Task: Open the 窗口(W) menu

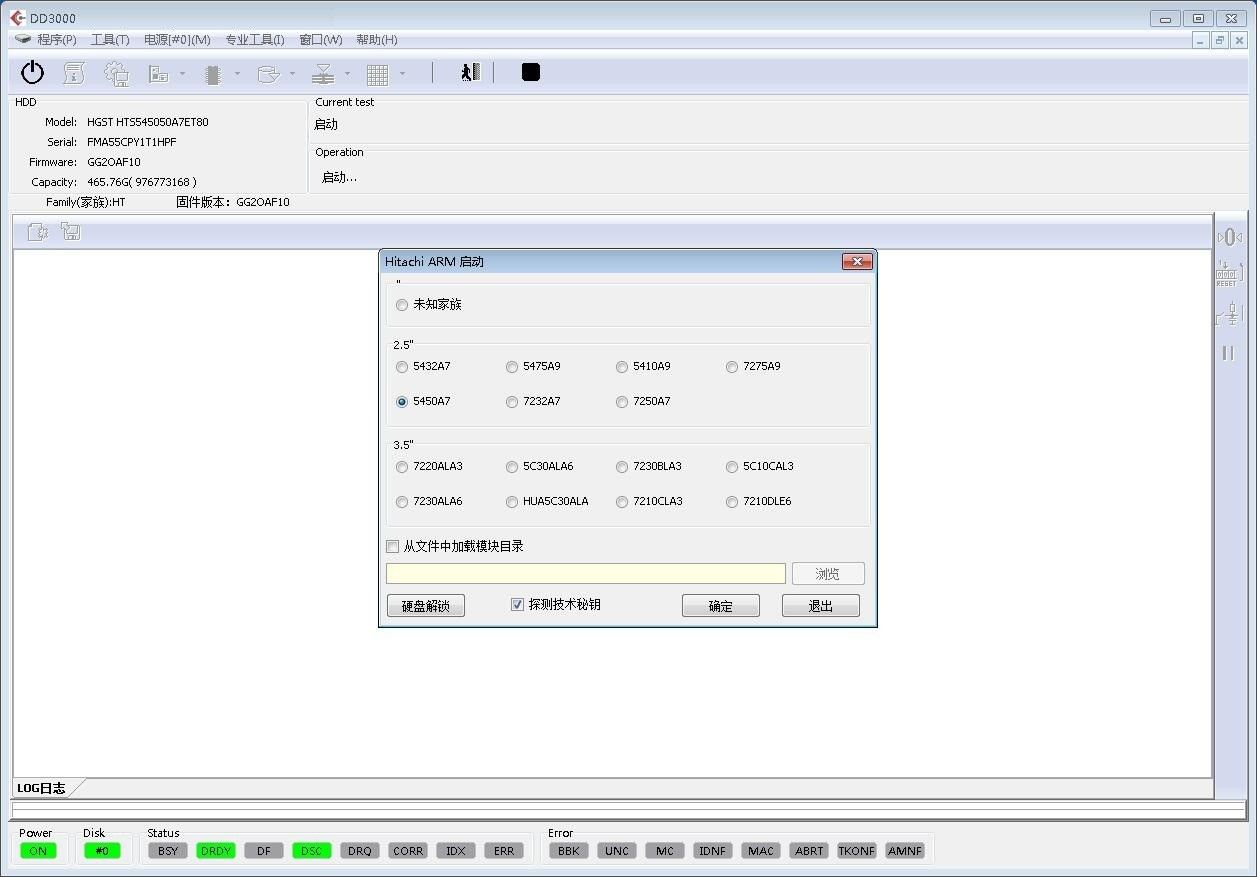Action: [x=320, y=40]
